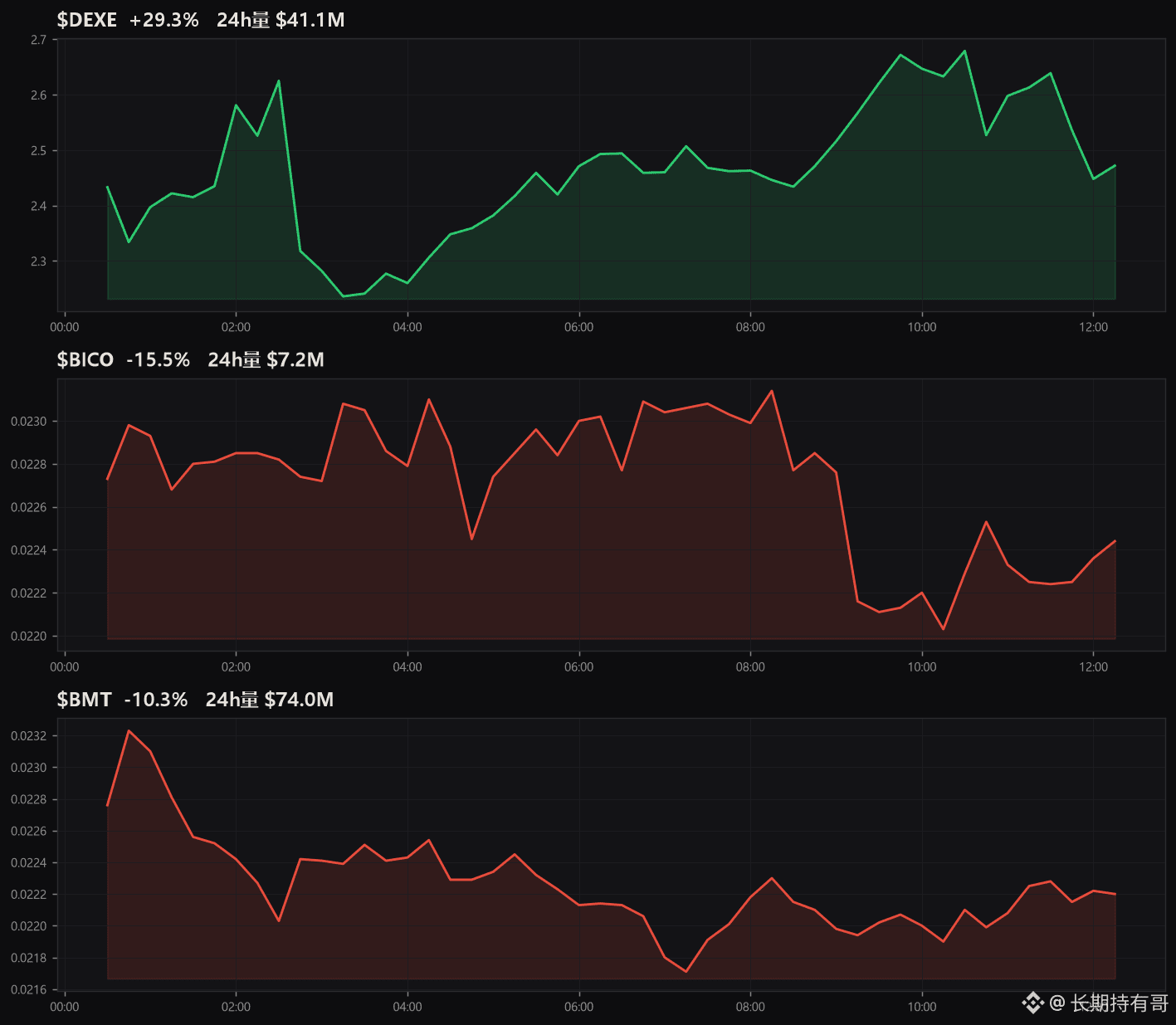
Task: Click the 0.0222 label on BICO axis
Action: pos(29,593)
